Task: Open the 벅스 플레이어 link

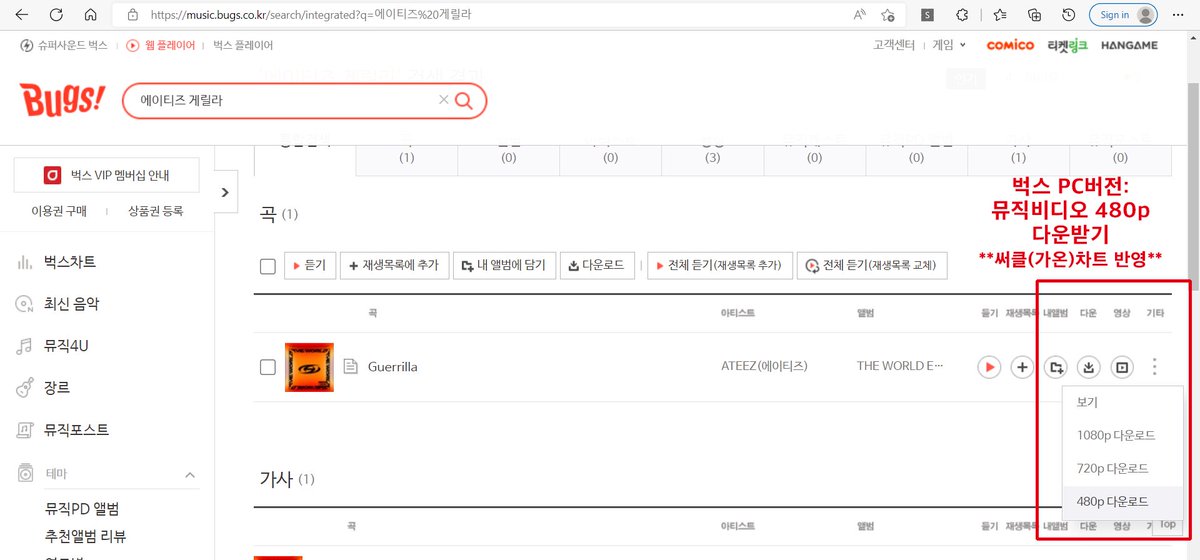Action: [x=242, y=45]
